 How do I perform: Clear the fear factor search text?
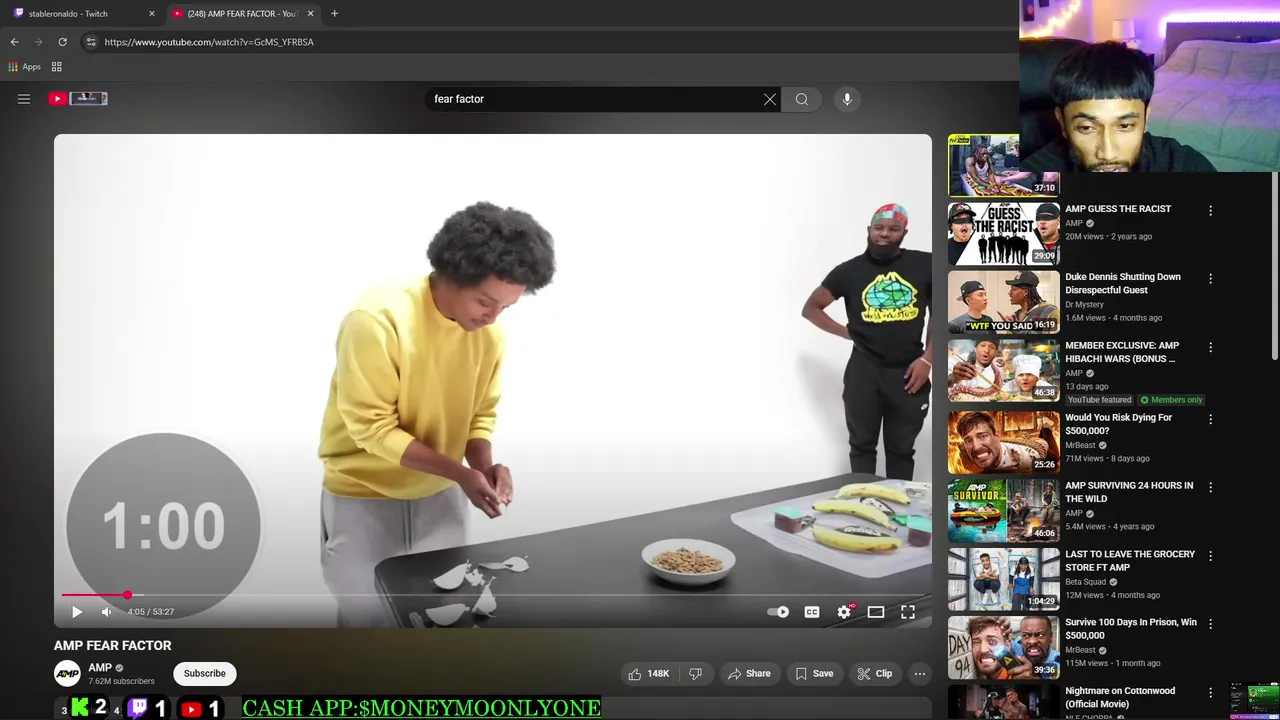tap(769, 99)
